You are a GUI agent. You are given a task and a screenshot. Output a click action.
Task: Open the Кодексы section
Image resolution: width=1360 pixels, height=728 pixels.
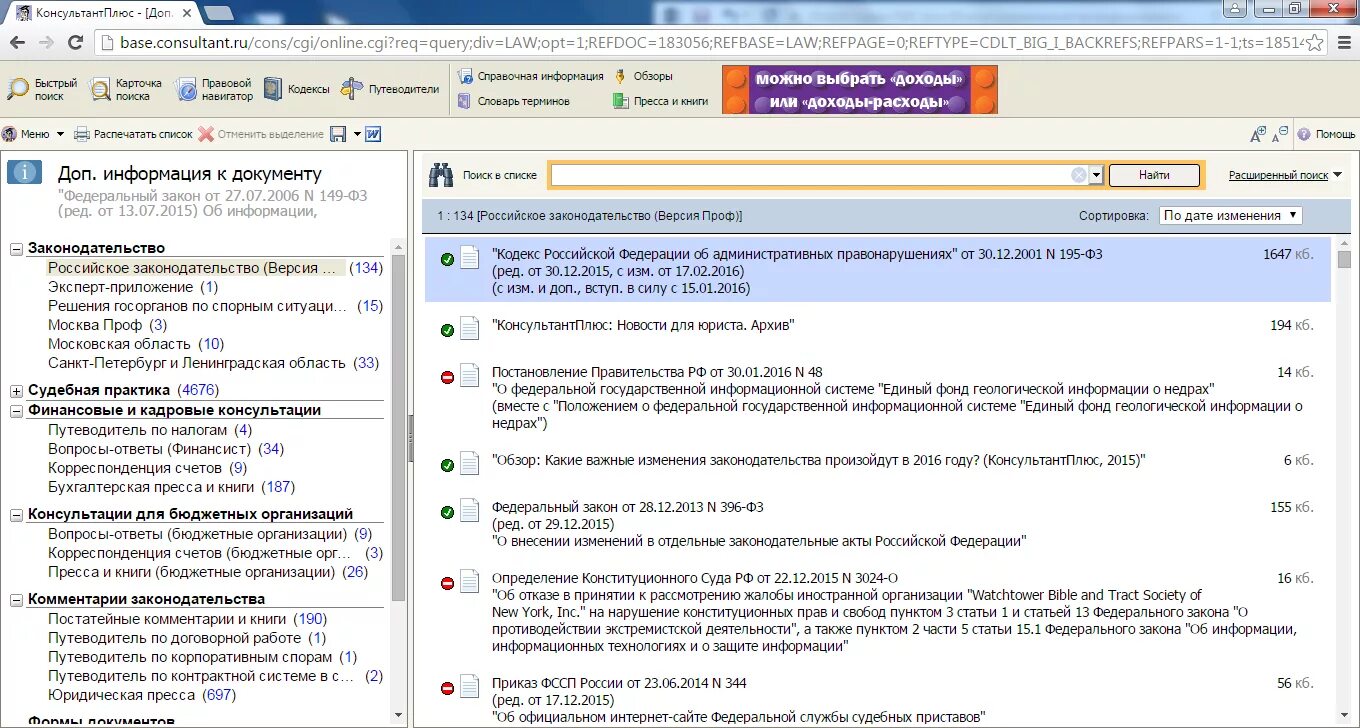click(296, 89)
